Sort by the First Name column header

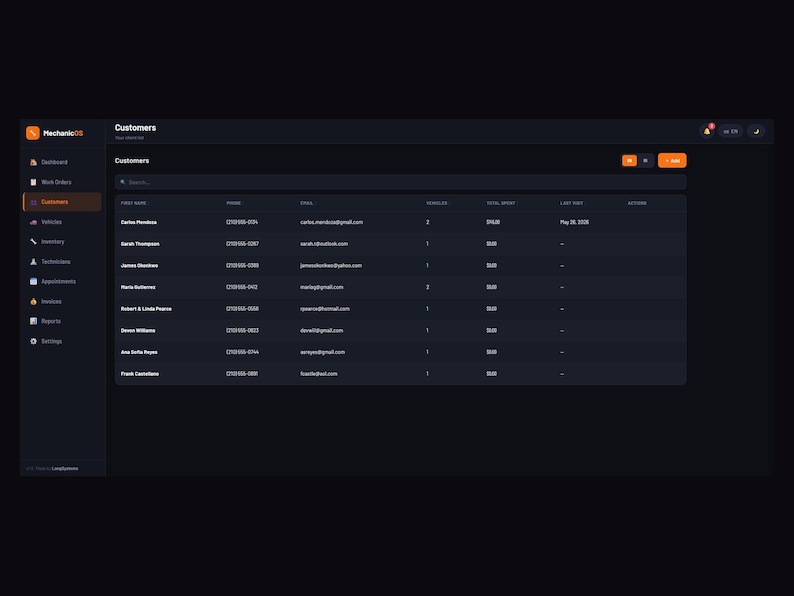[134, 203]
